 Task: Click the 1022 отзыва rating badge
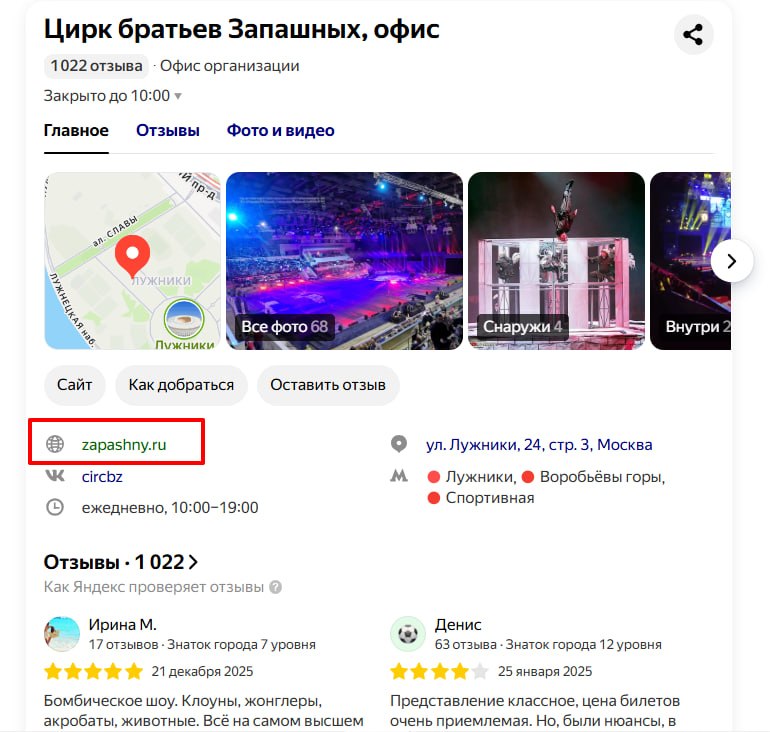96,66
